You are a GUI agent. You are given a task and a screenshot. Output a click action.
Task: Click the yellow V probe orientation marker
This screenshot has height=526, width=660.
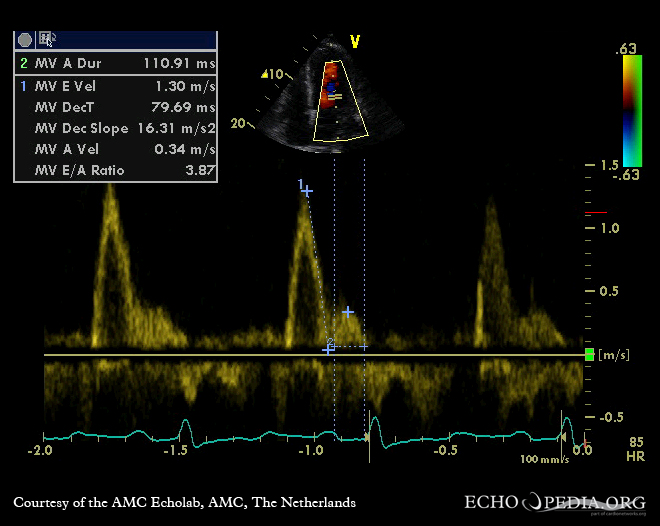[354, 41]
